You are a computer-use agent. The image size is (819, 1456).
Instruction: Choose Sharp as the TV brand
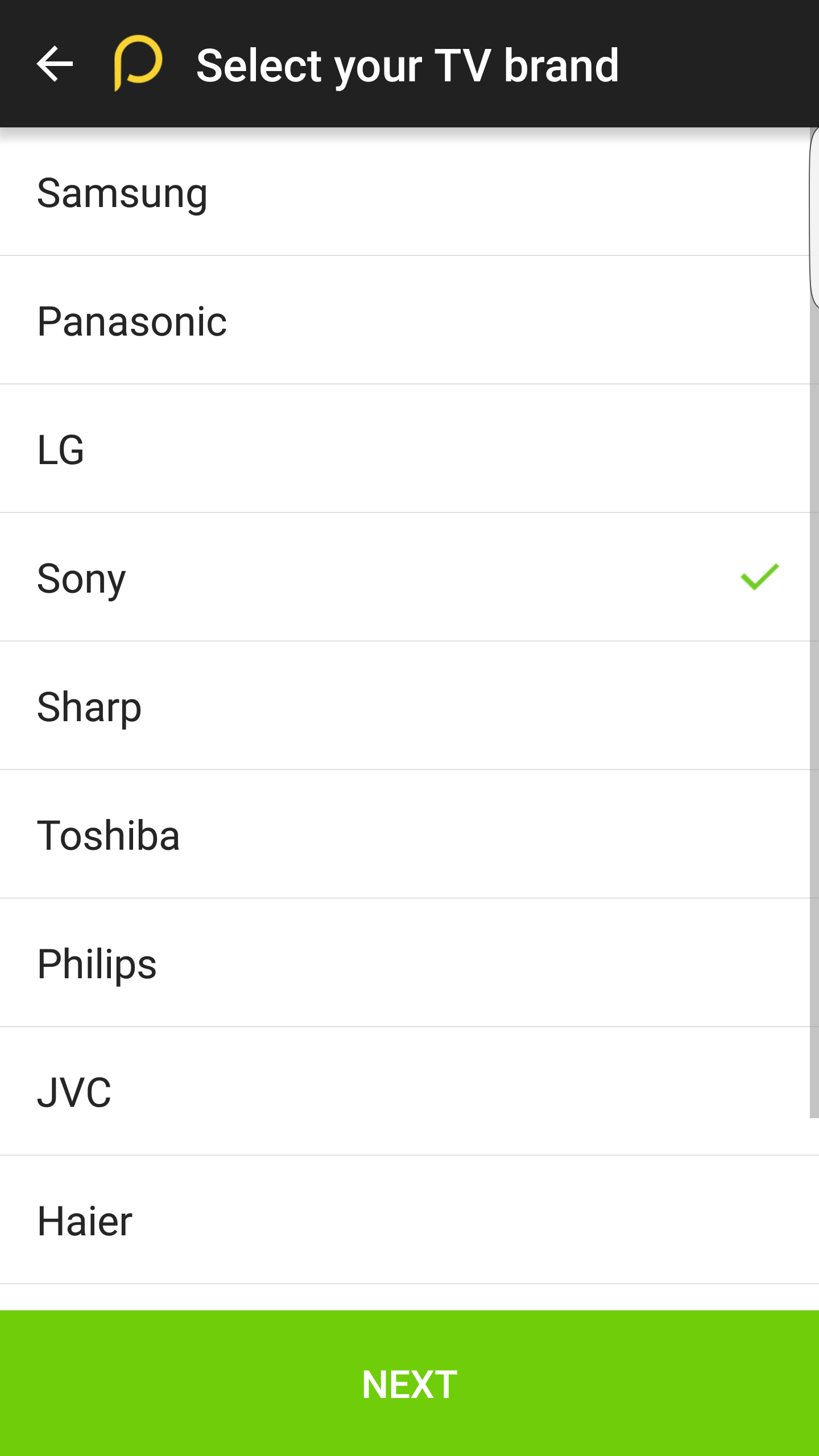click(x=89, y=707)
